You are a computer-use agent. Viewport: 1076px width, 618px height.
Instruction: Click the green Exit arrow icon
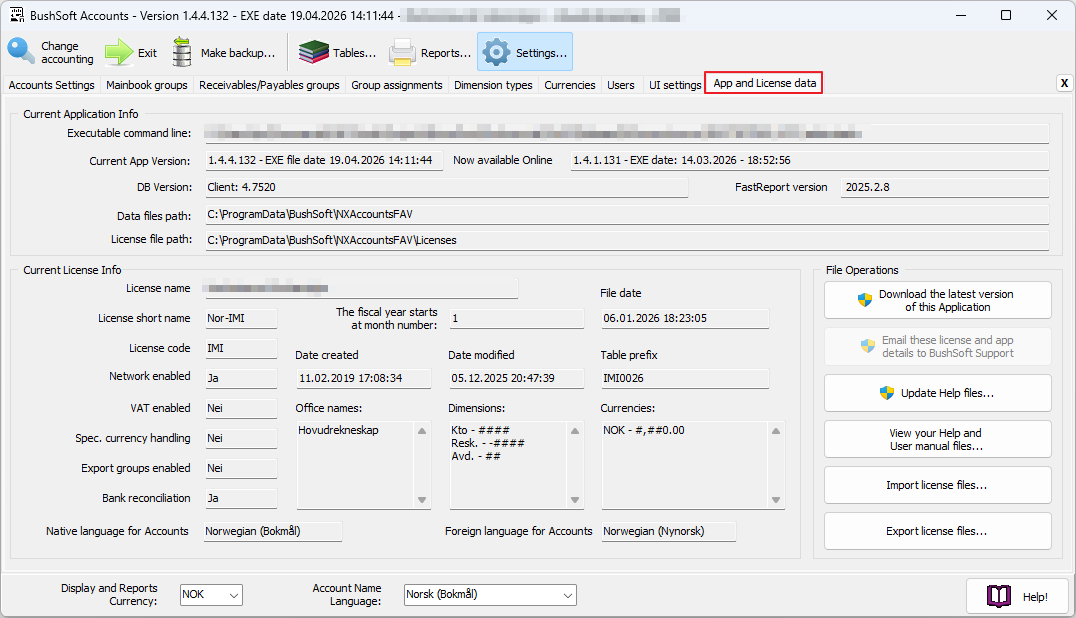point(119,52)
